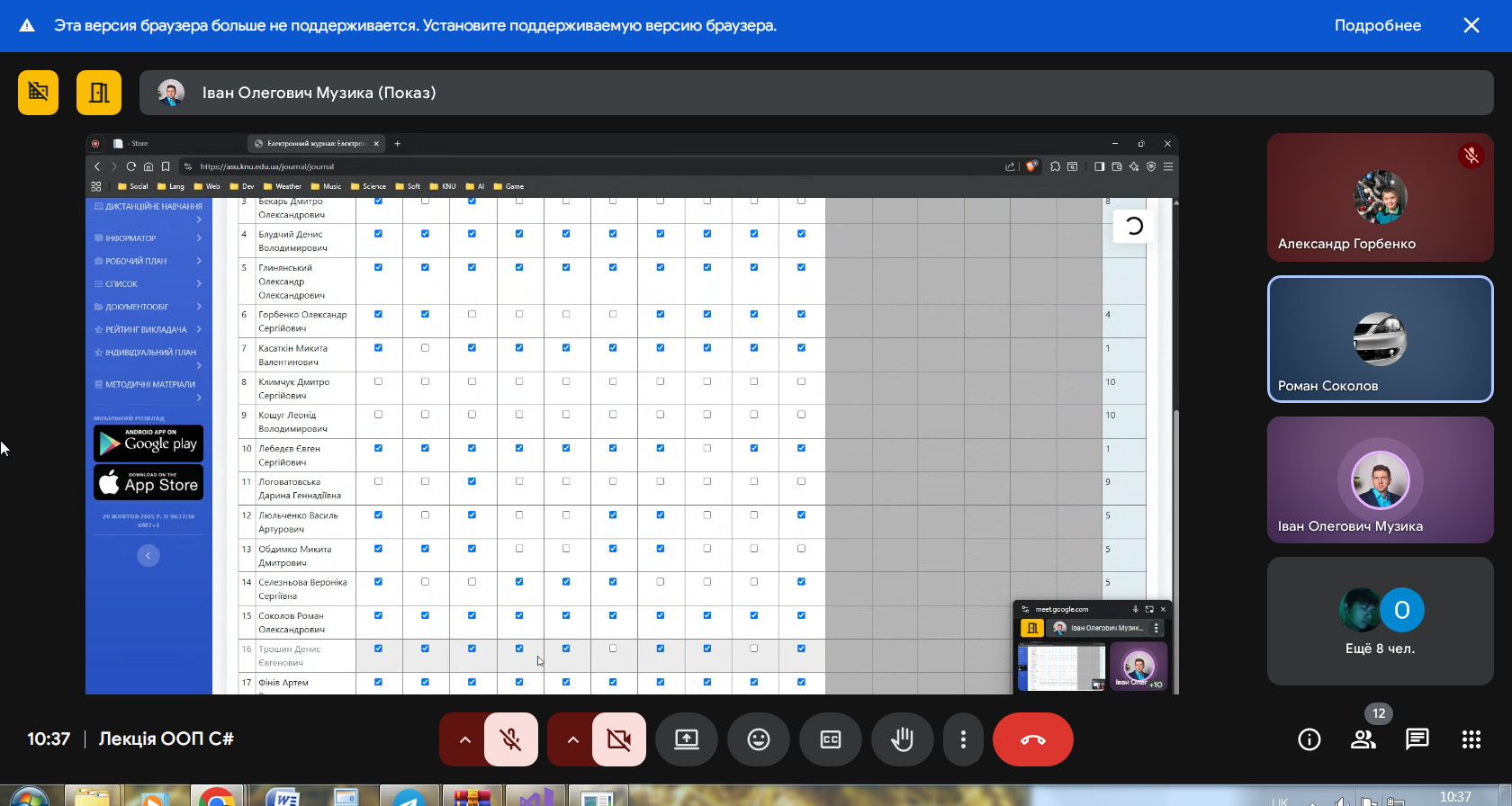Click the home icon in shared browser
This screenshot has height=806, width=1512.
pyautogui.click(x=148, y=166)
